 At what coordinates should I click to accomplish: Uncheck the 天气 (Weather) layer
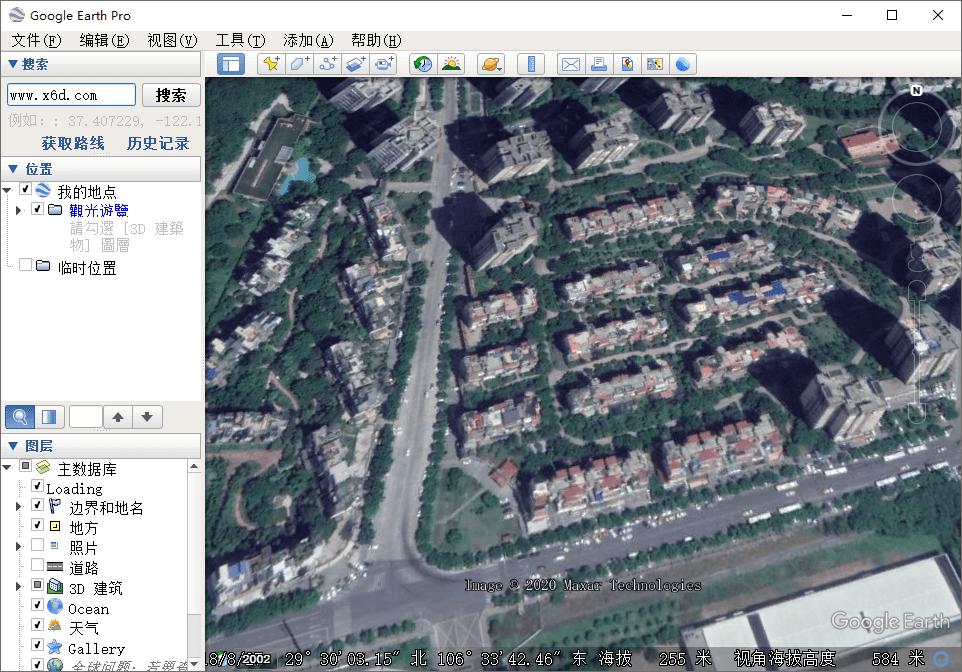click(x=38, y=627)
